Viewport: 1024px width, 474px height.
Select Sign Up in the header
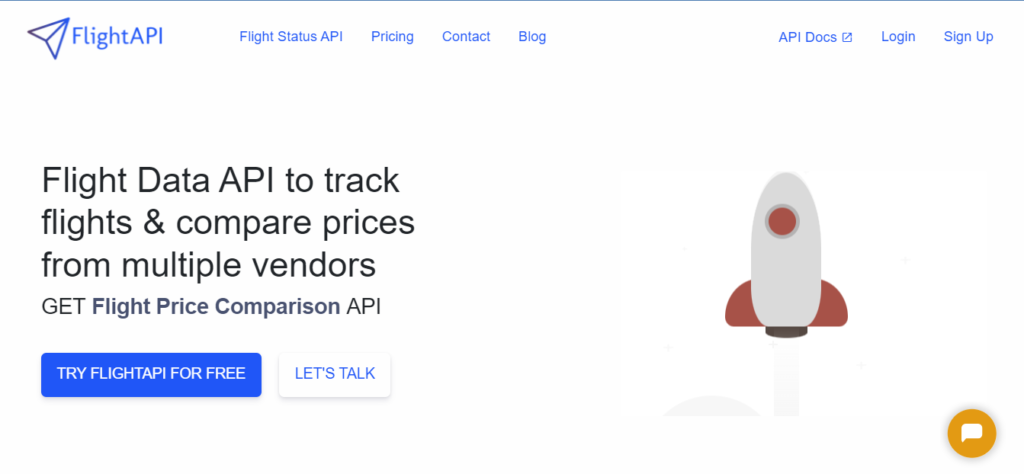point(968,37)
